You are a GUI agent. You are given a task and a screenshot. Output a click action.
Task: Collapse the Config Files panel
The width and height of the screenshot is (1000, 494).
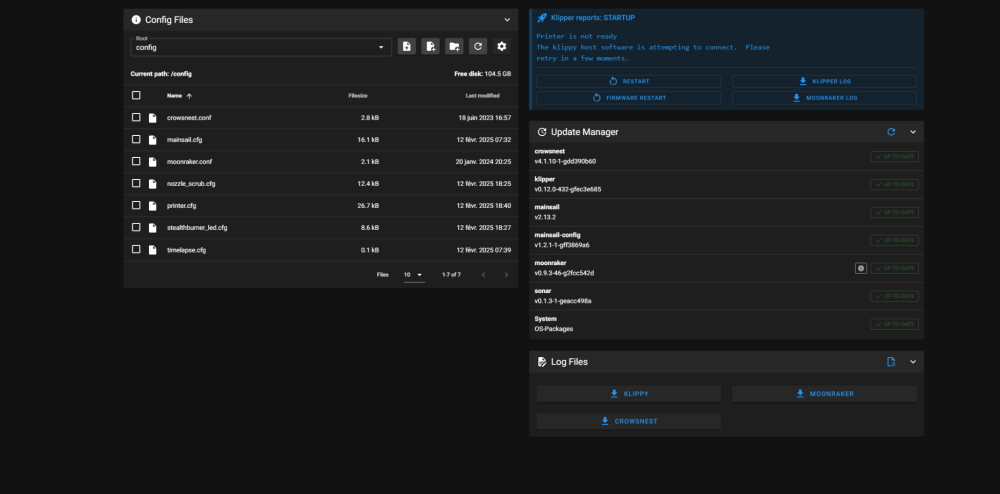tap(507, 20)
